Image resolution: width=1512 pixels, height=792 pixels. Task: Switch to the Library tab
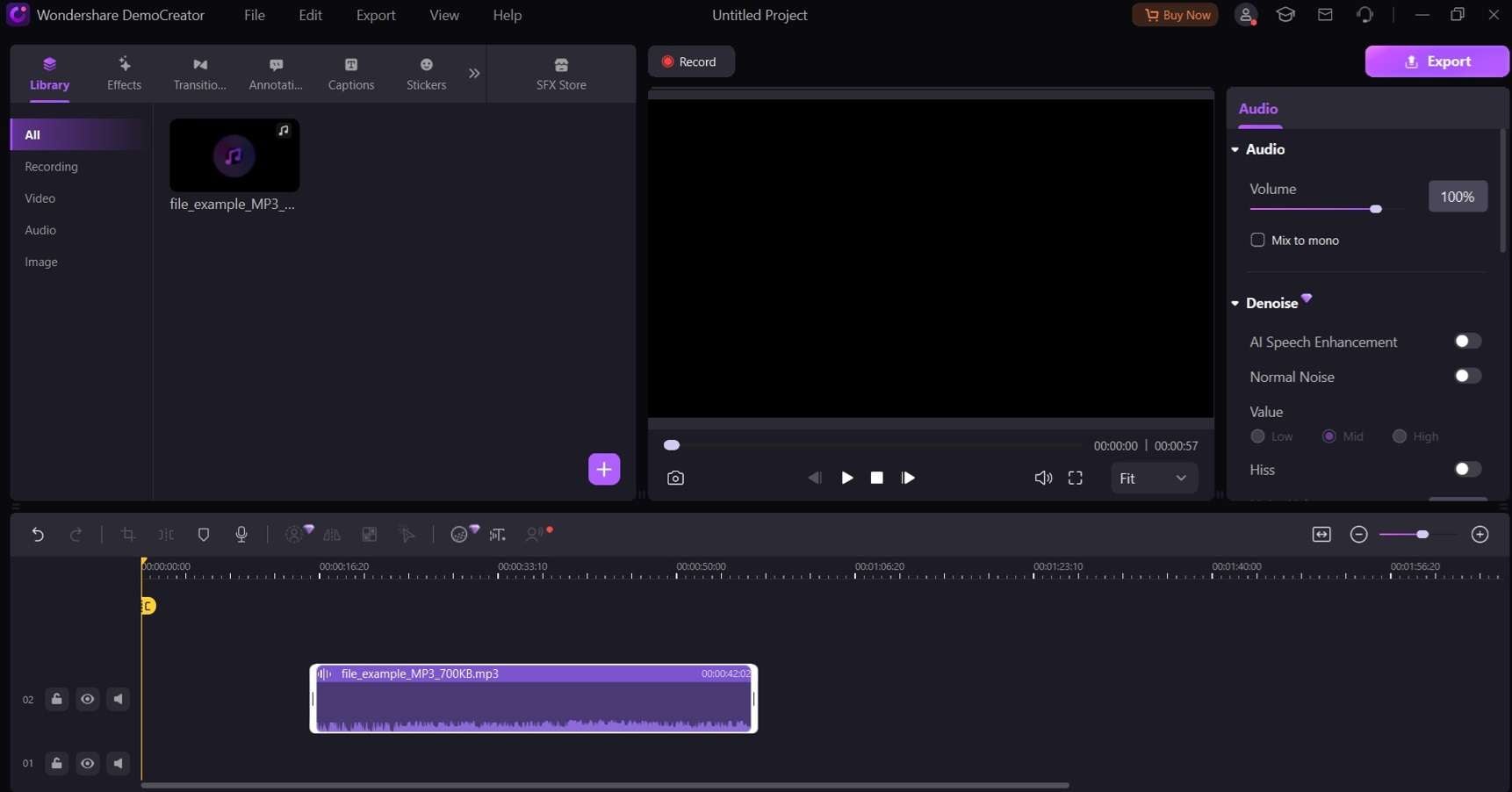tap(49, 74)
